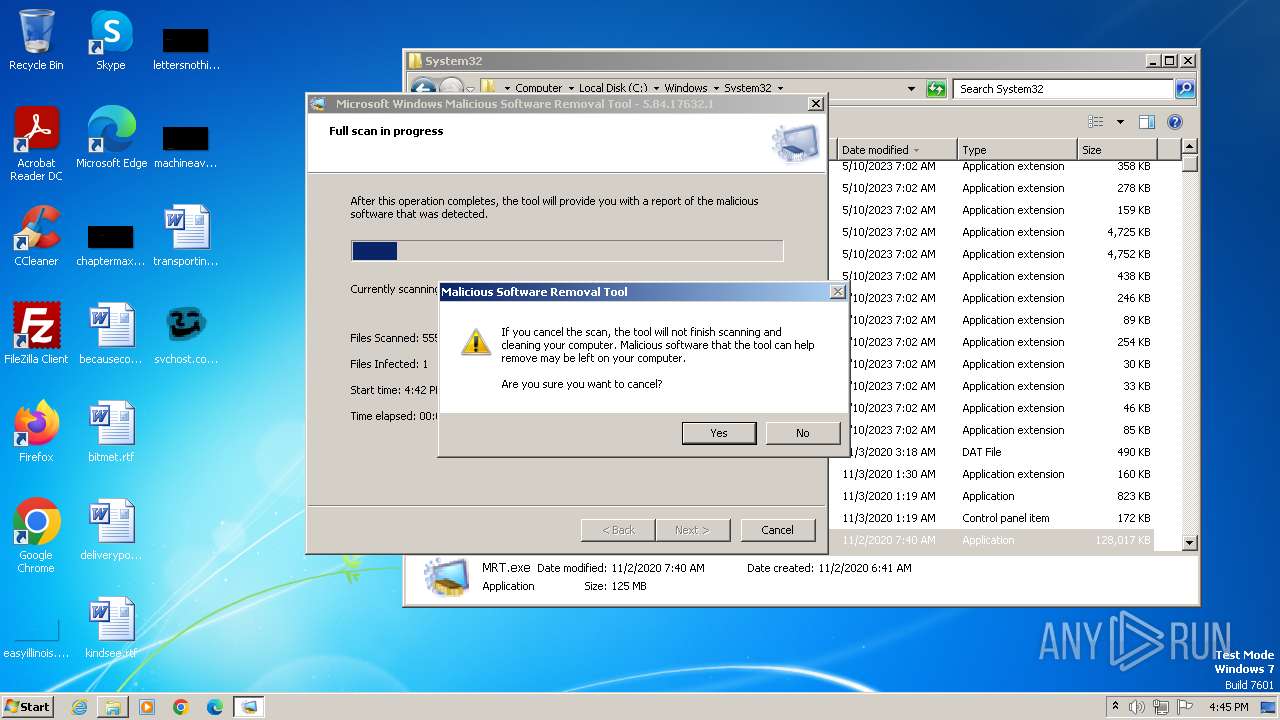Expand the System32 breadcrumb dropdown arrow
Image resolution: width=1280 pixels, height=720 pixels.
[780, 88]
